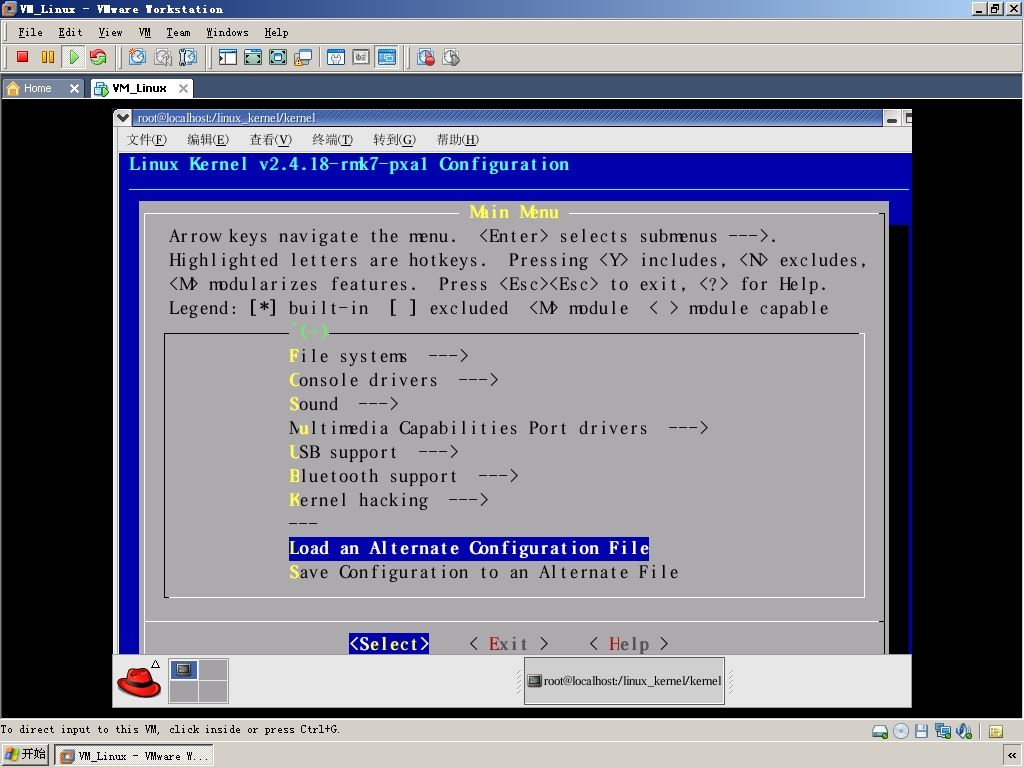Viewport: 1024px width, 768px height.
Task: Click the < Exit > button
Action: [509, 644]
